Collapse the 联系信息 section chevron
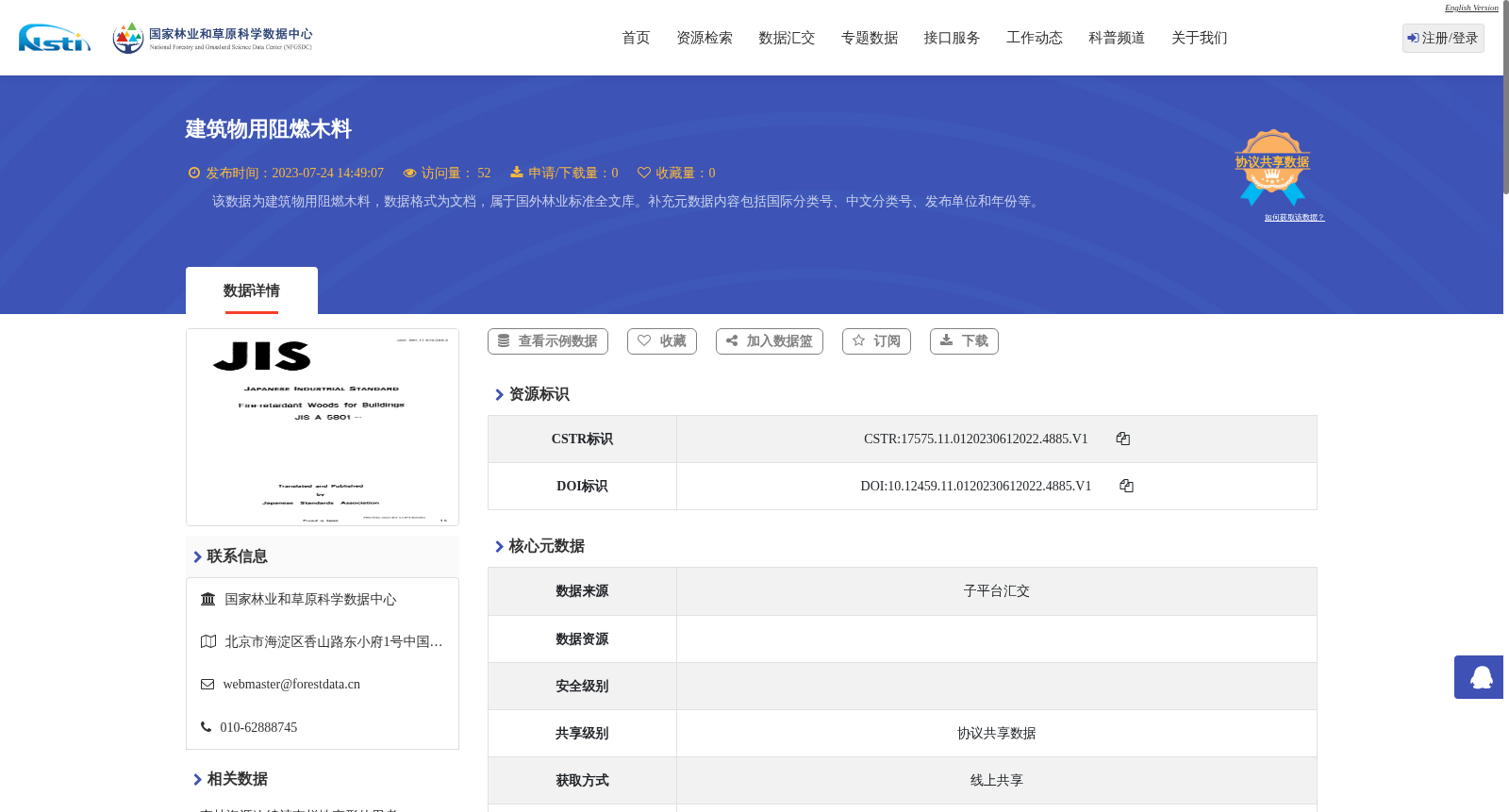The image size is (1509, 812). 197,556
